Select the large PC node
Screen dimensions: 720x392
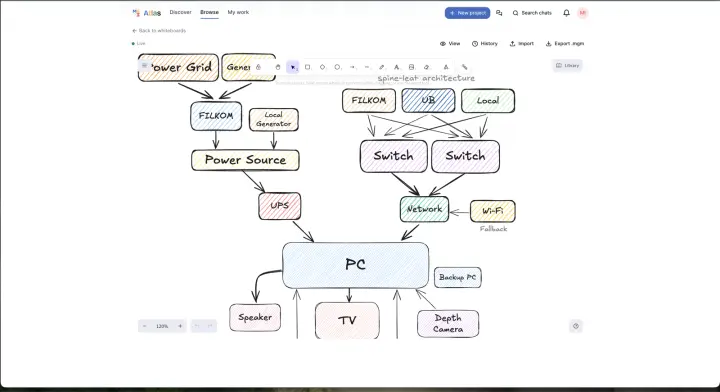point(355,265)
